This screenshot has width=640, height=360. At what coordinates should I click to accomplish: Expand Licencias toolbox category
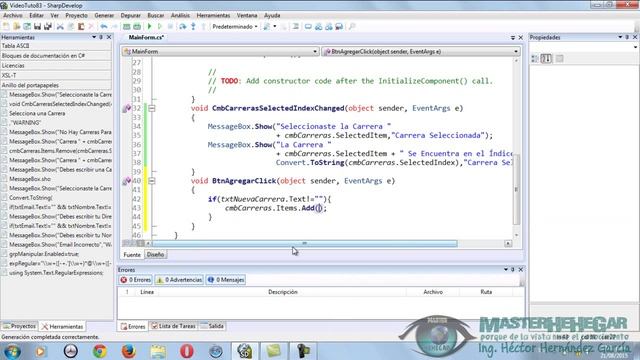(56, 65)
